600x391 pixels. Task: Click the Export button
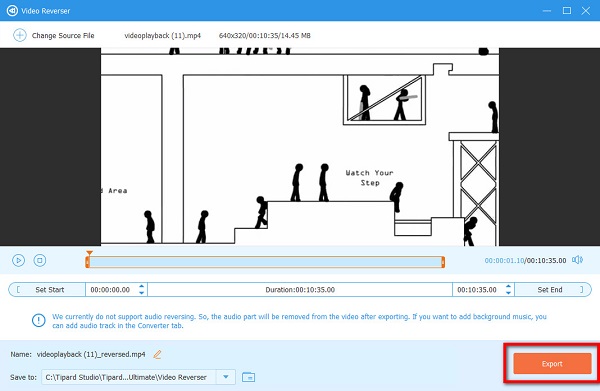[x=552, y=363]
